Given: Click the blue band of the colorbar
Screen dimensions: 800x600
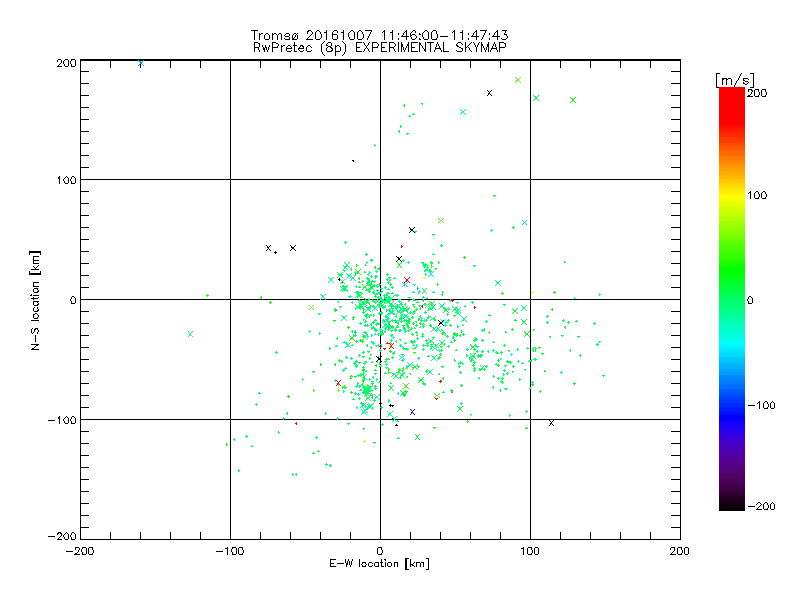Looking at the screenshot, I should 732,406.
